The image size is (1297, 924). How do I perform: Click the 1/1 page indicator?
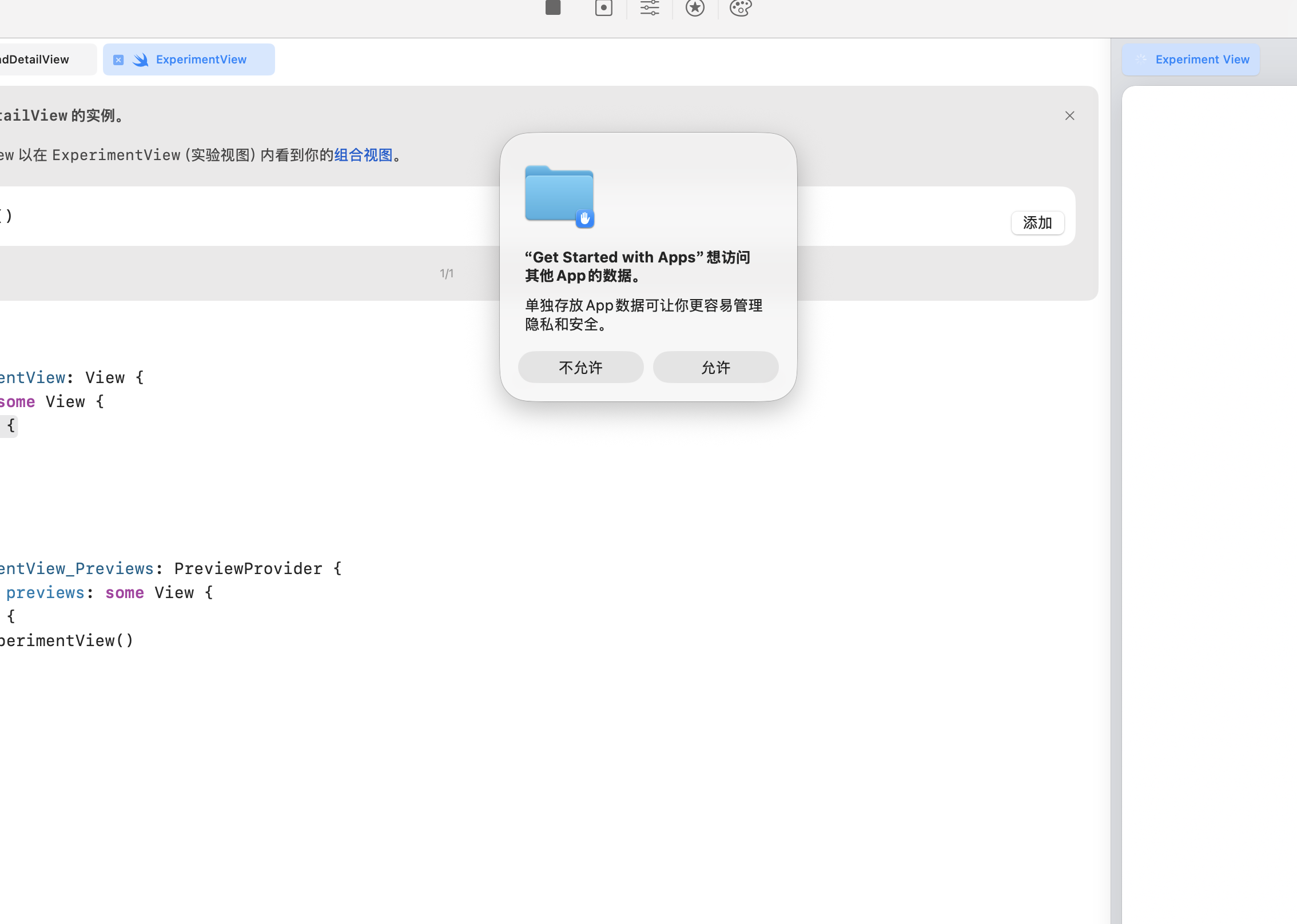(x=447, y=273)
